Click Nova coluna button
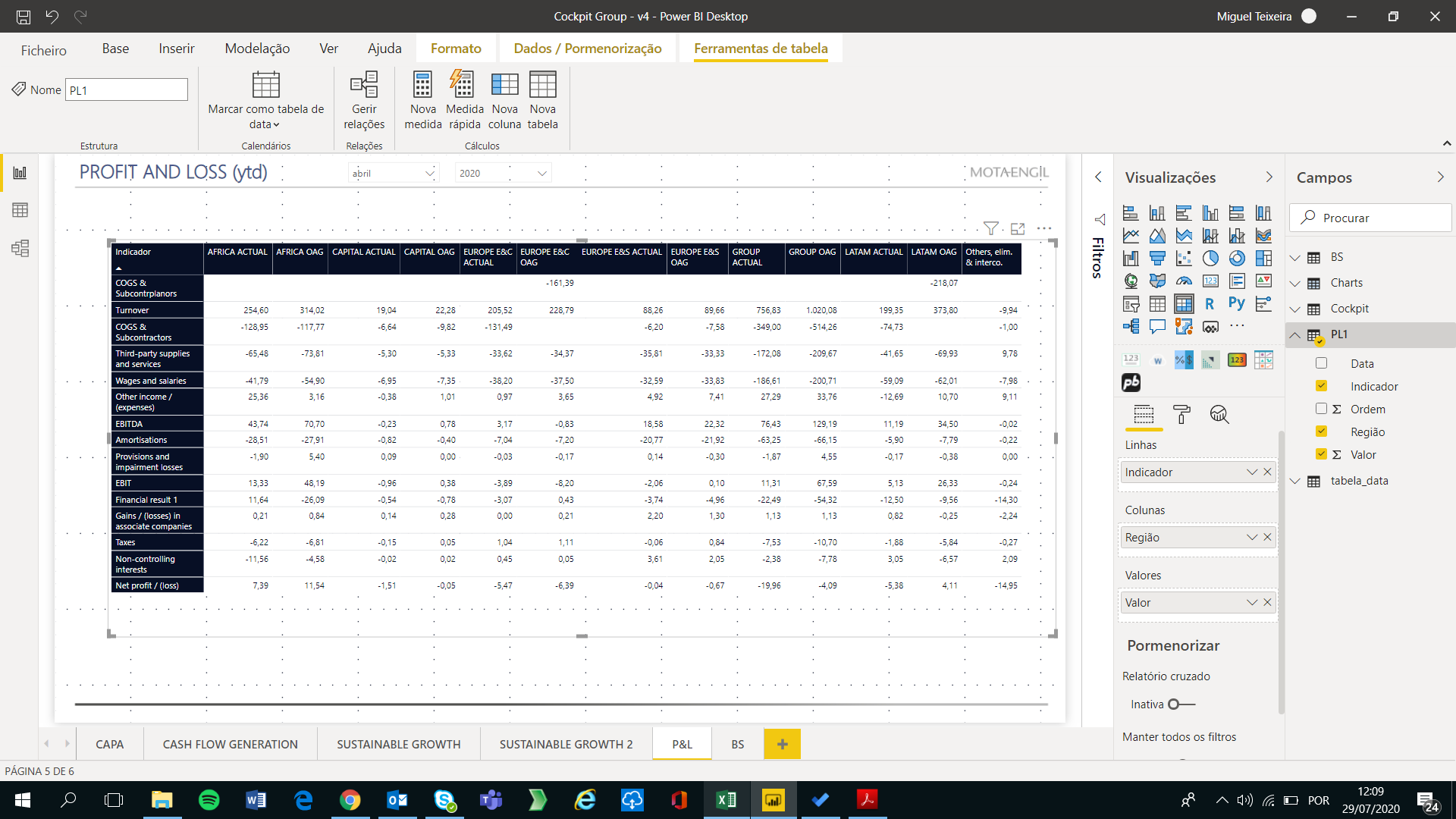 pos(504,101)
